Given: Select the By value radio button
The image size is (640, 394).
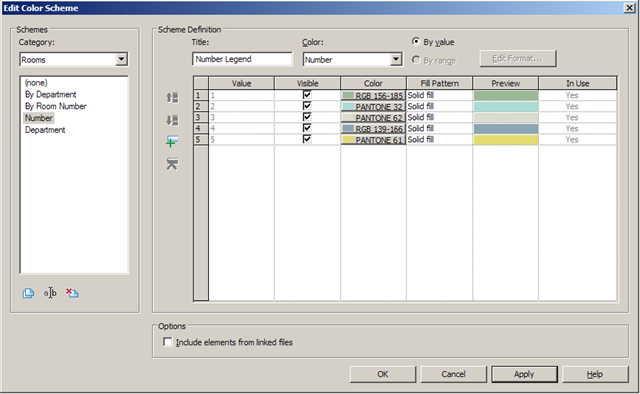Looking at the screenshot, I should [x=416, y=41].
